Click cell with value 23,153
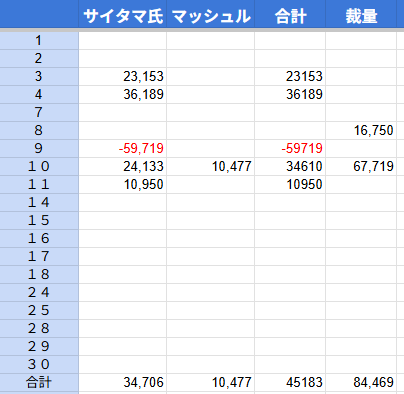404x394 pixels. tap(123, 77)
